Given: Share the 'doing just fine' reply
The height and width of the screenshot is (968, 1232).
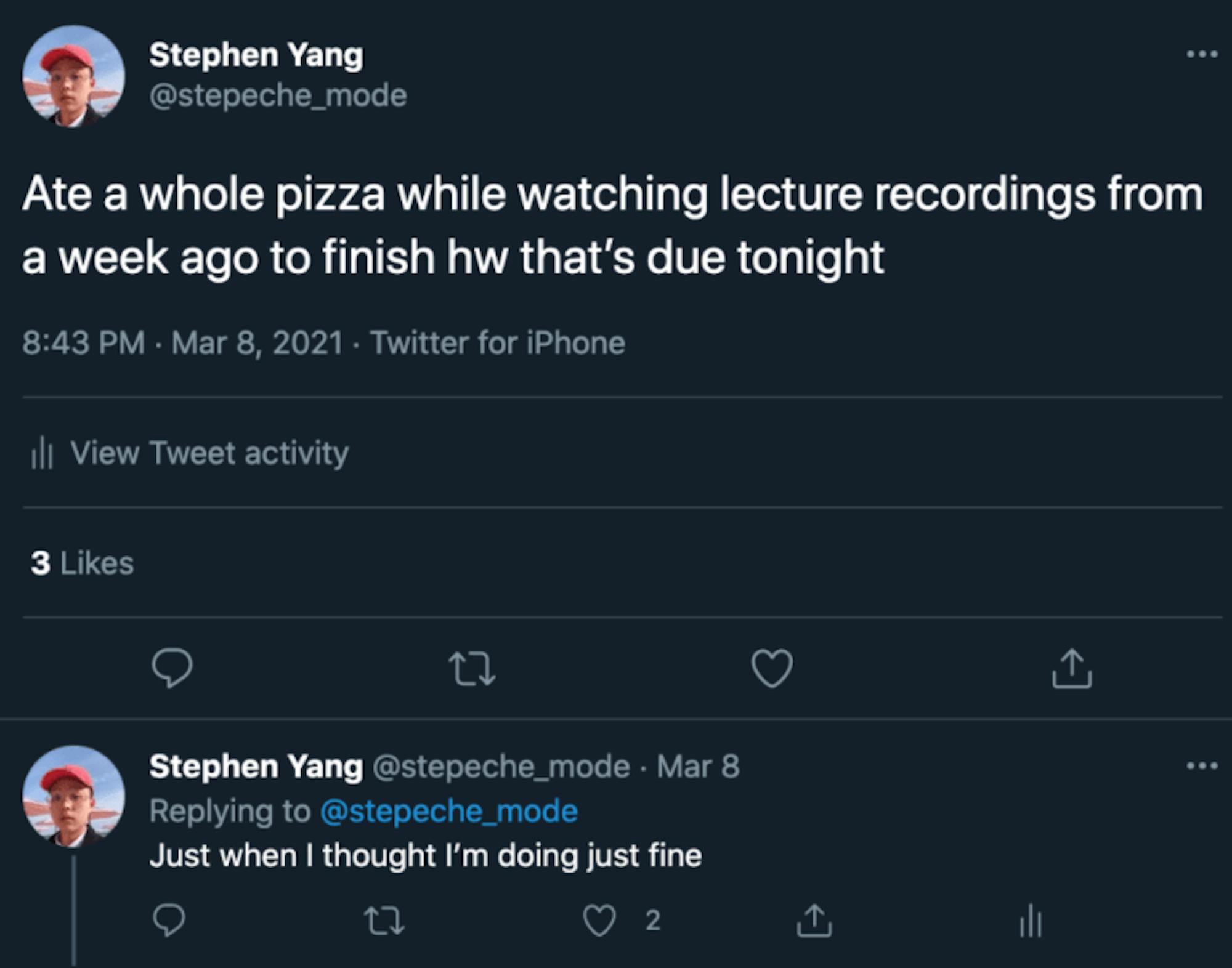Looking at the screenshot, I should (814, 921).
